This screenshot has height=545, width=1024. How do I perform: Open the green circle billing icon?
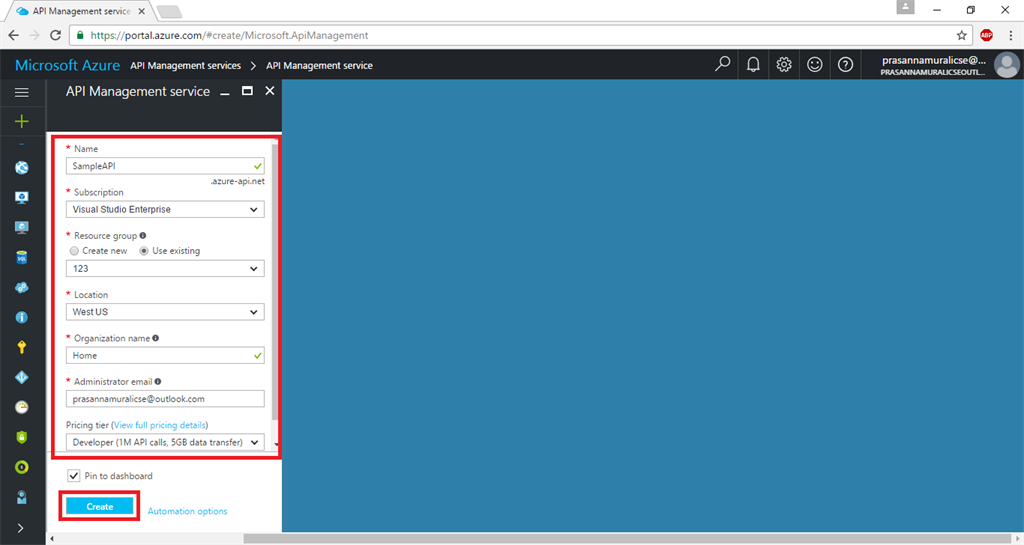click(x=22, y=467)
